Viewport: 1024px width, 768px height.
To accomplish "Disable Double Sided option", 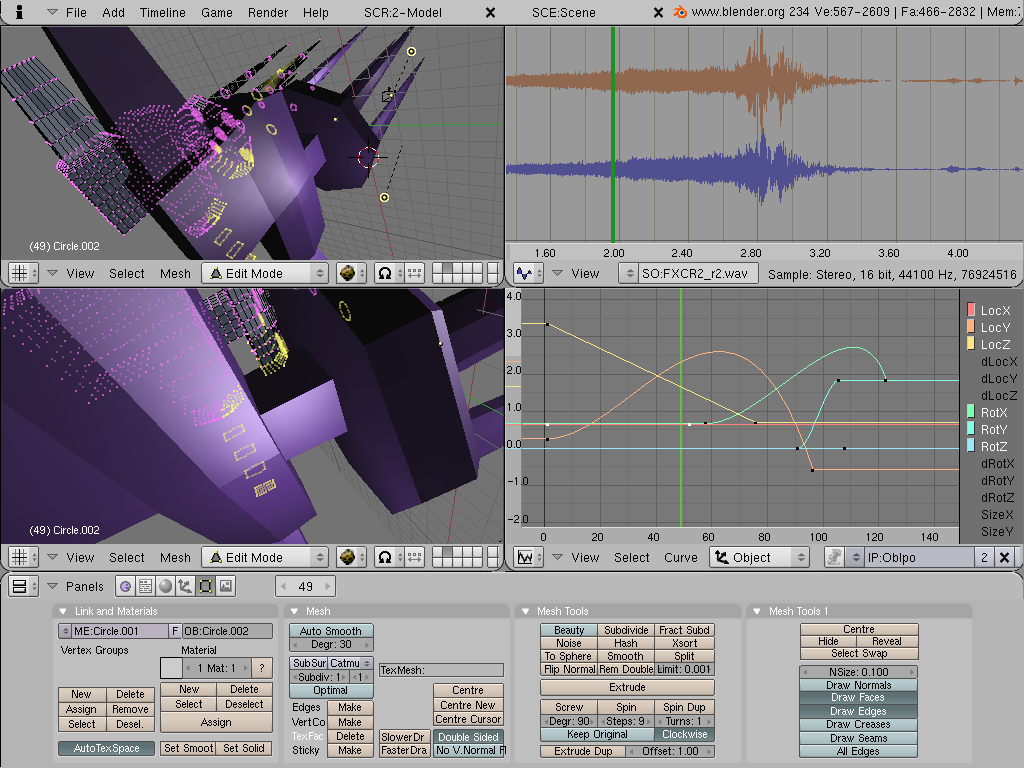I will click(x=469, y=737).
